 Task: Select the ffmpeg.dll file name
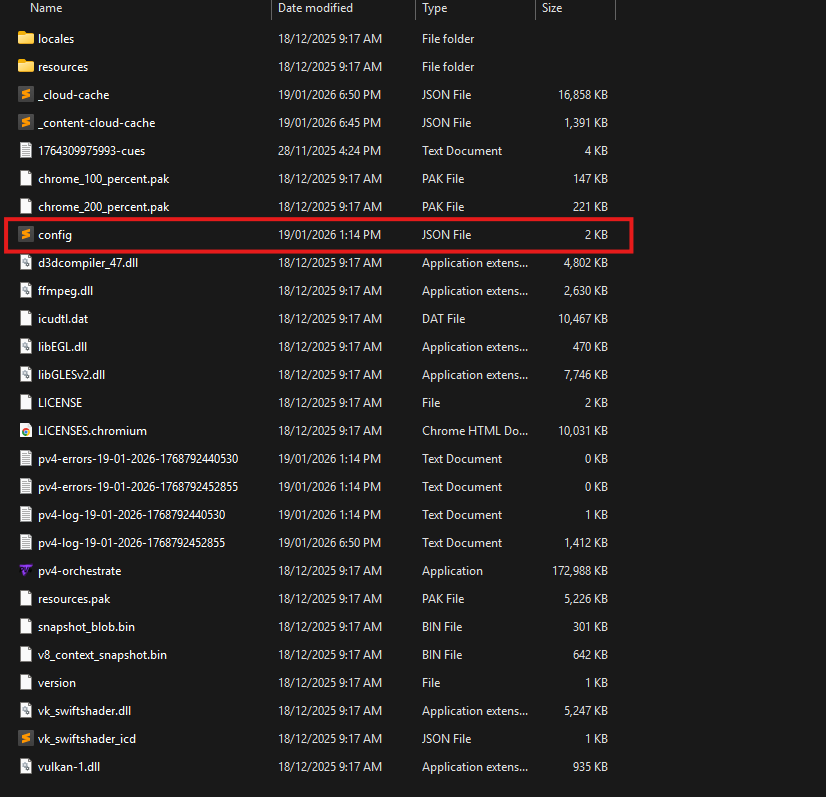(65, 291)
